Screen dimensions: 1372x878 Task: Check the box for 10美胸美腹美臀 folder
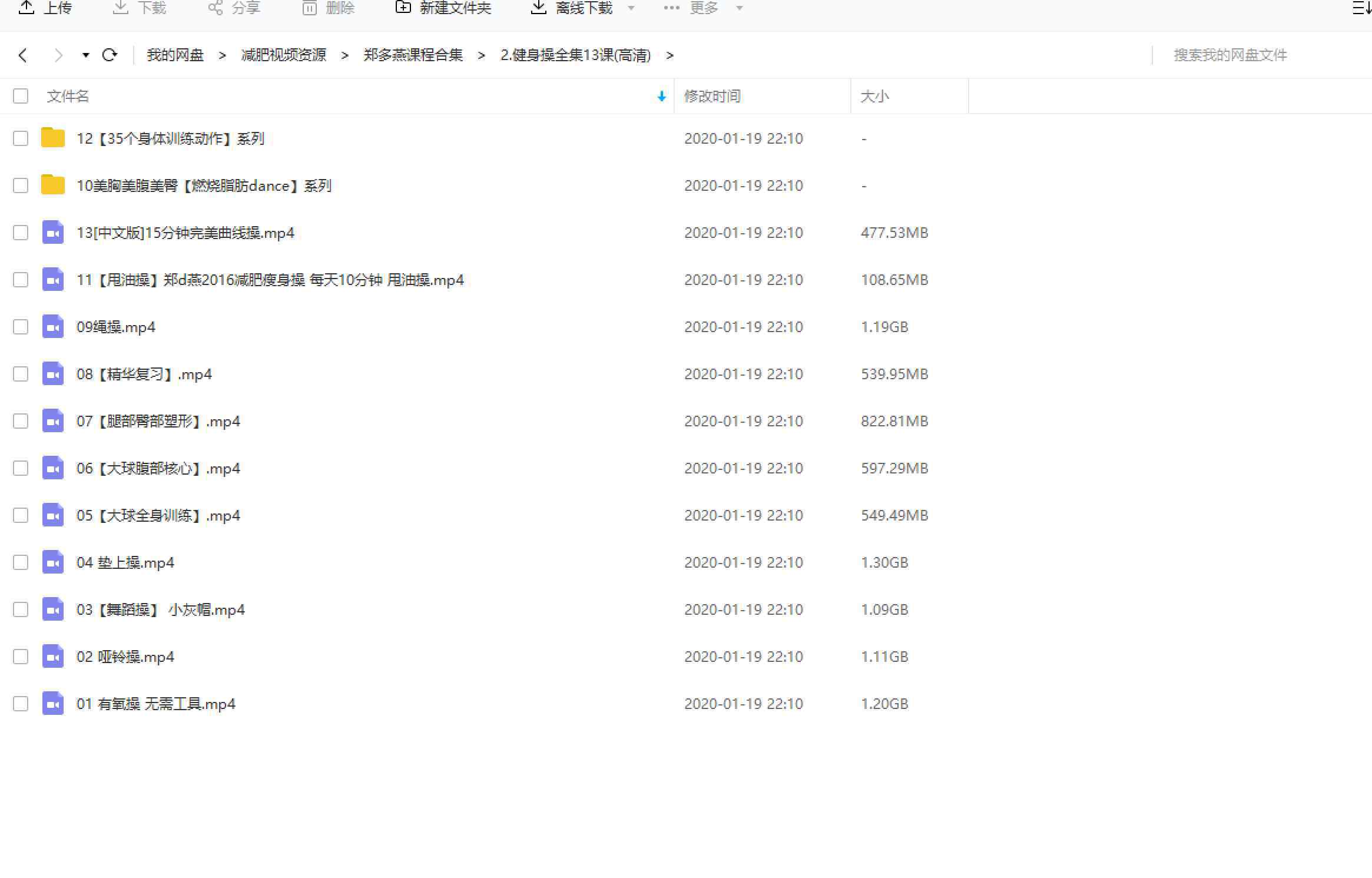(x=21, y=185)
